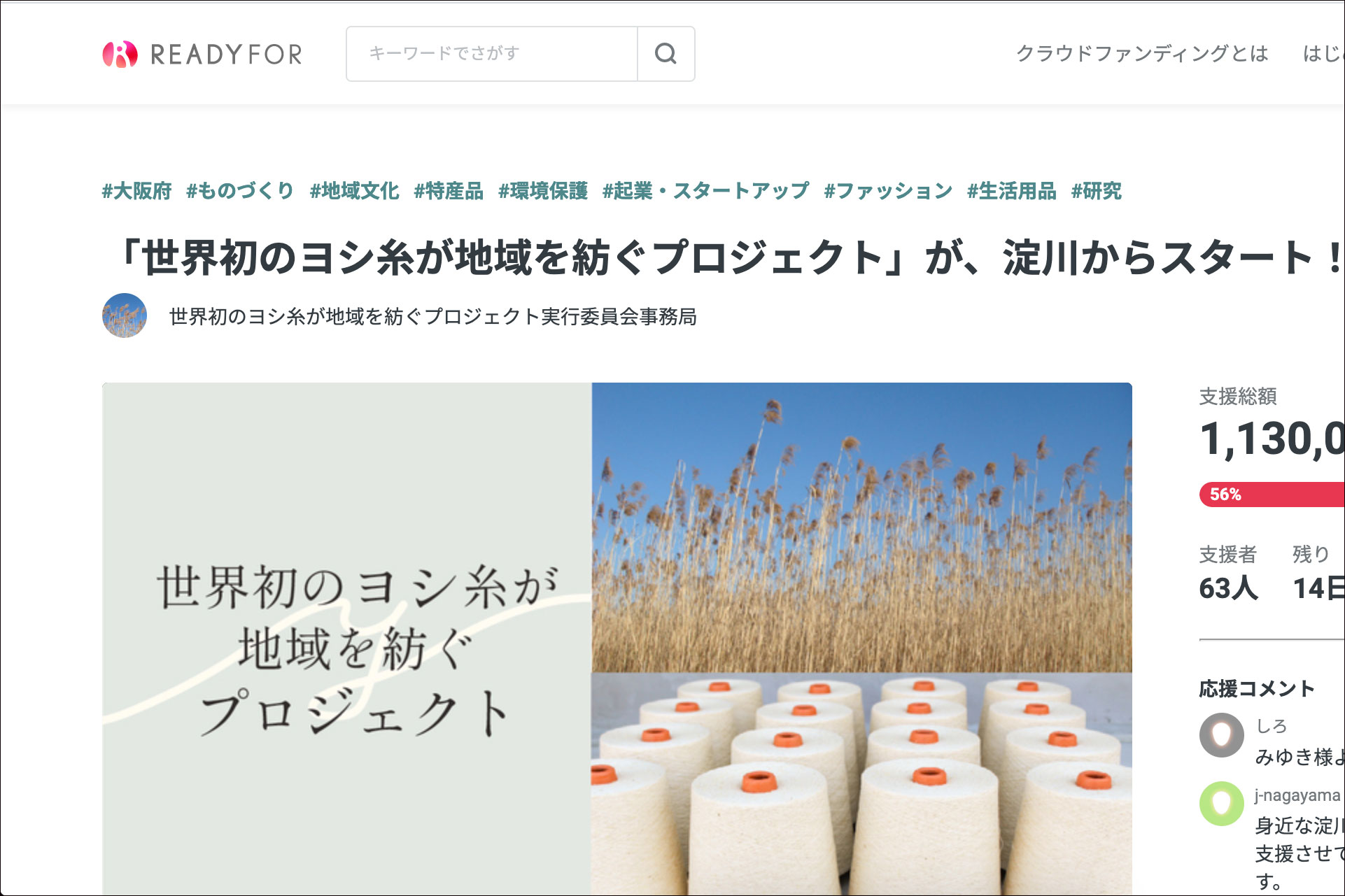Choose the #起業・スタートアップ tag
Image resolution: width=1345 pixels, height=896 pixels.
click(x=706, y=191)
